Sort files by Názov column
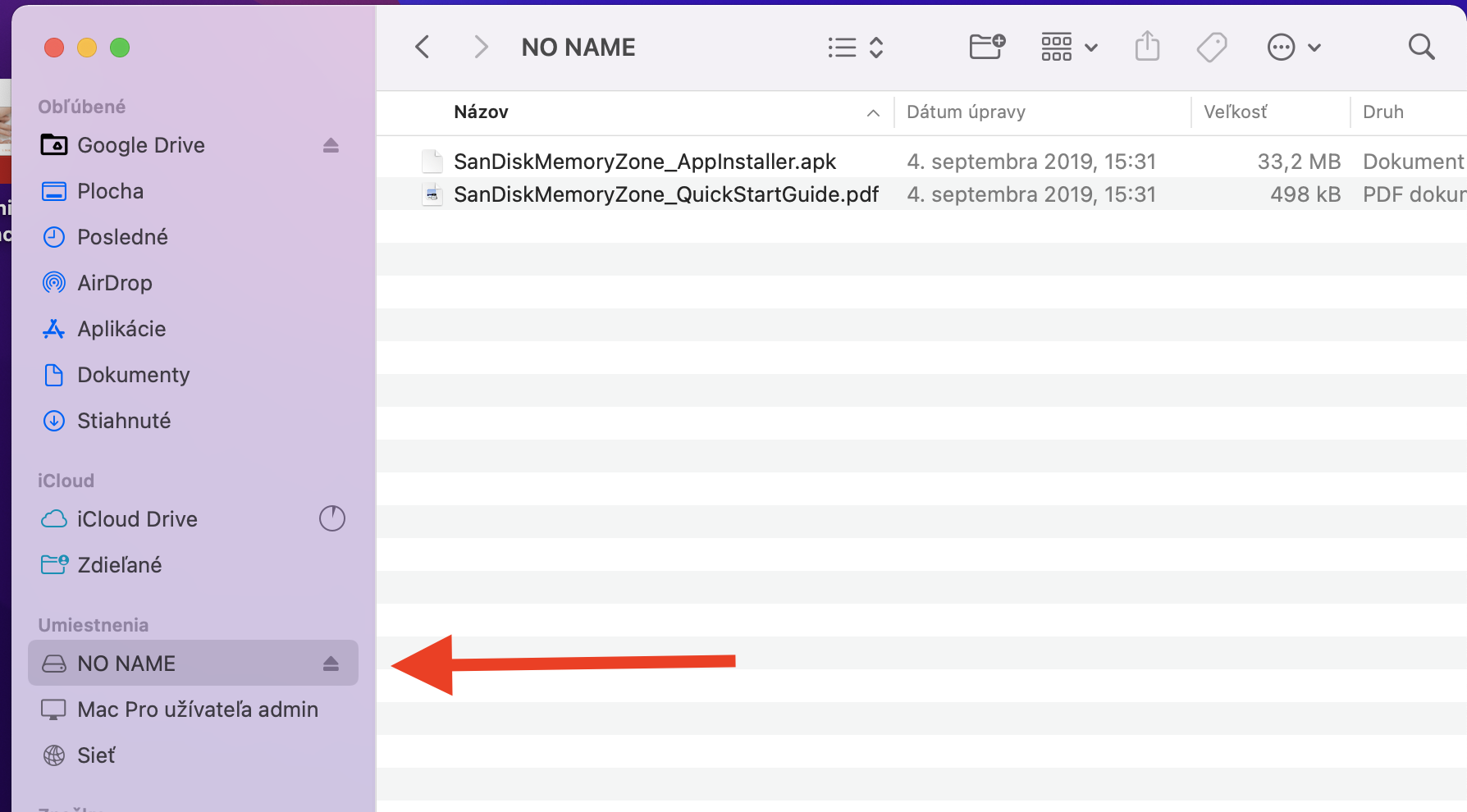Viewport: 1467px width, 812px height. [x=482, y=112]
